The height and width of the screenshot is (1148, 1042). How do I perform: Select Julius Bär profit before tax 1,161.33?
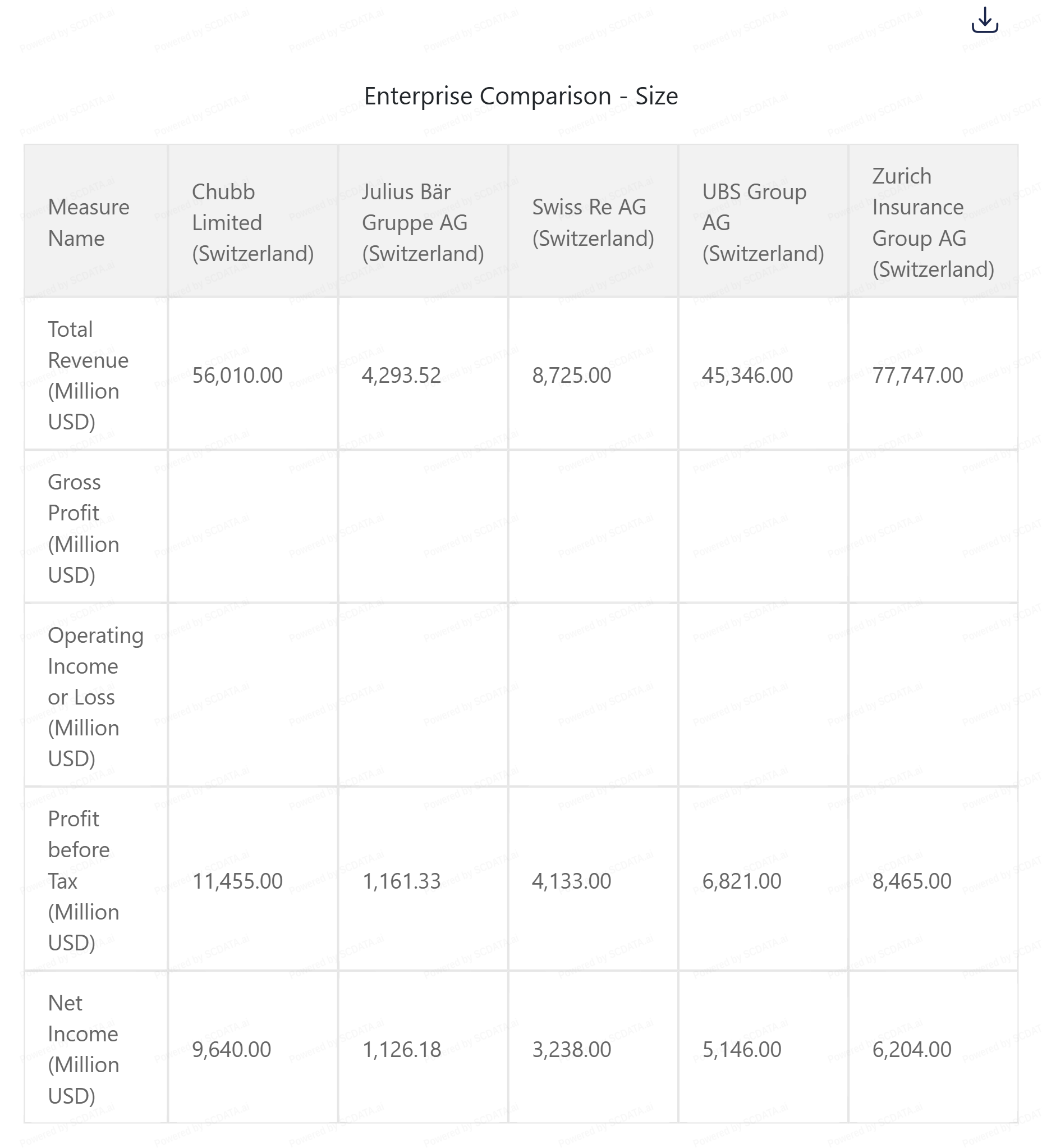point(401,881)
